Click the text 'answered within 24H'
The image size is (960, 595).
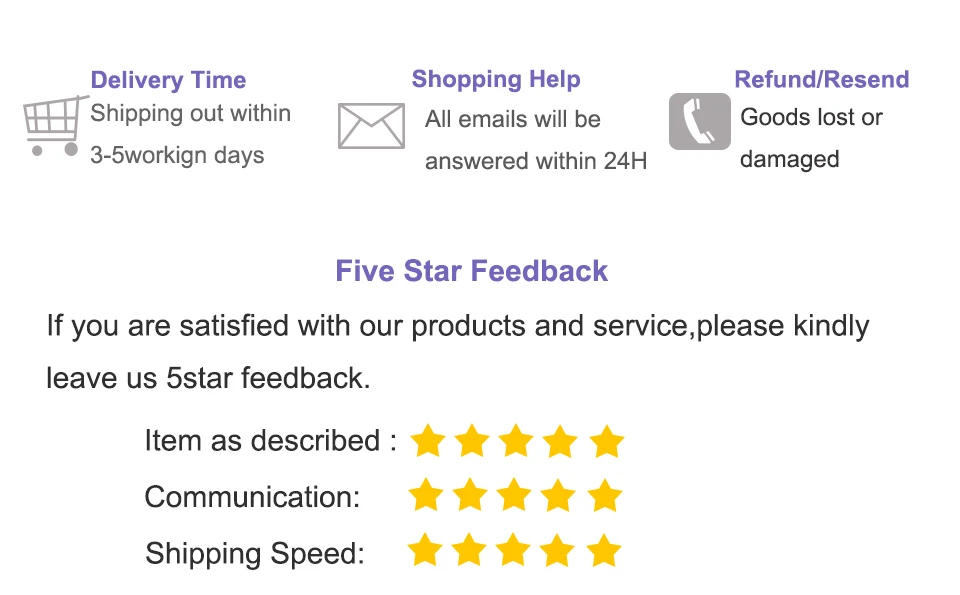pos(536,161)
